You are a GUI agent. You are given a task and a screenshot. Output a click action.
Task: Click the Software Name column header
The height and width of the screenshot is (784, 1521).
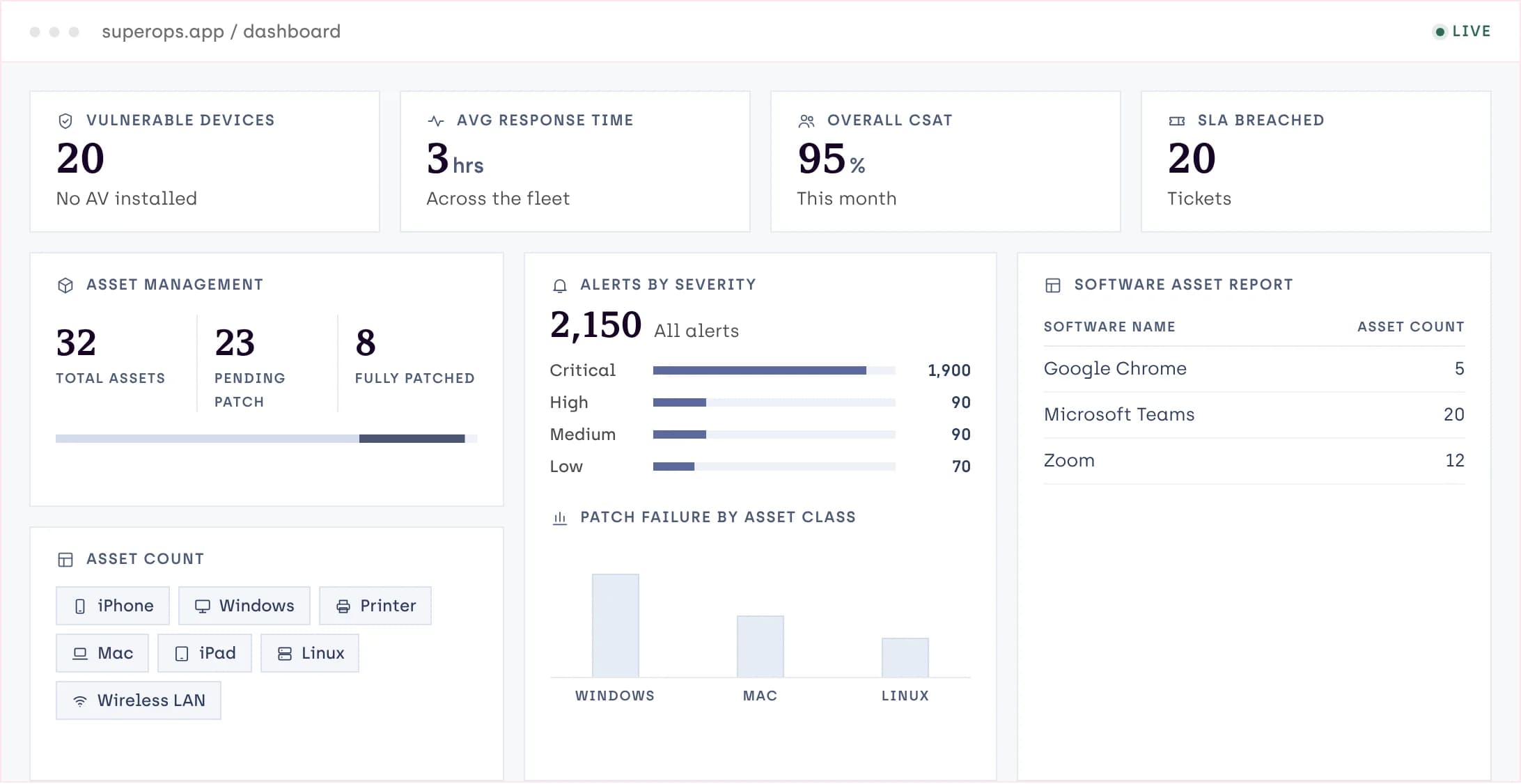[x=1109, y=327]
